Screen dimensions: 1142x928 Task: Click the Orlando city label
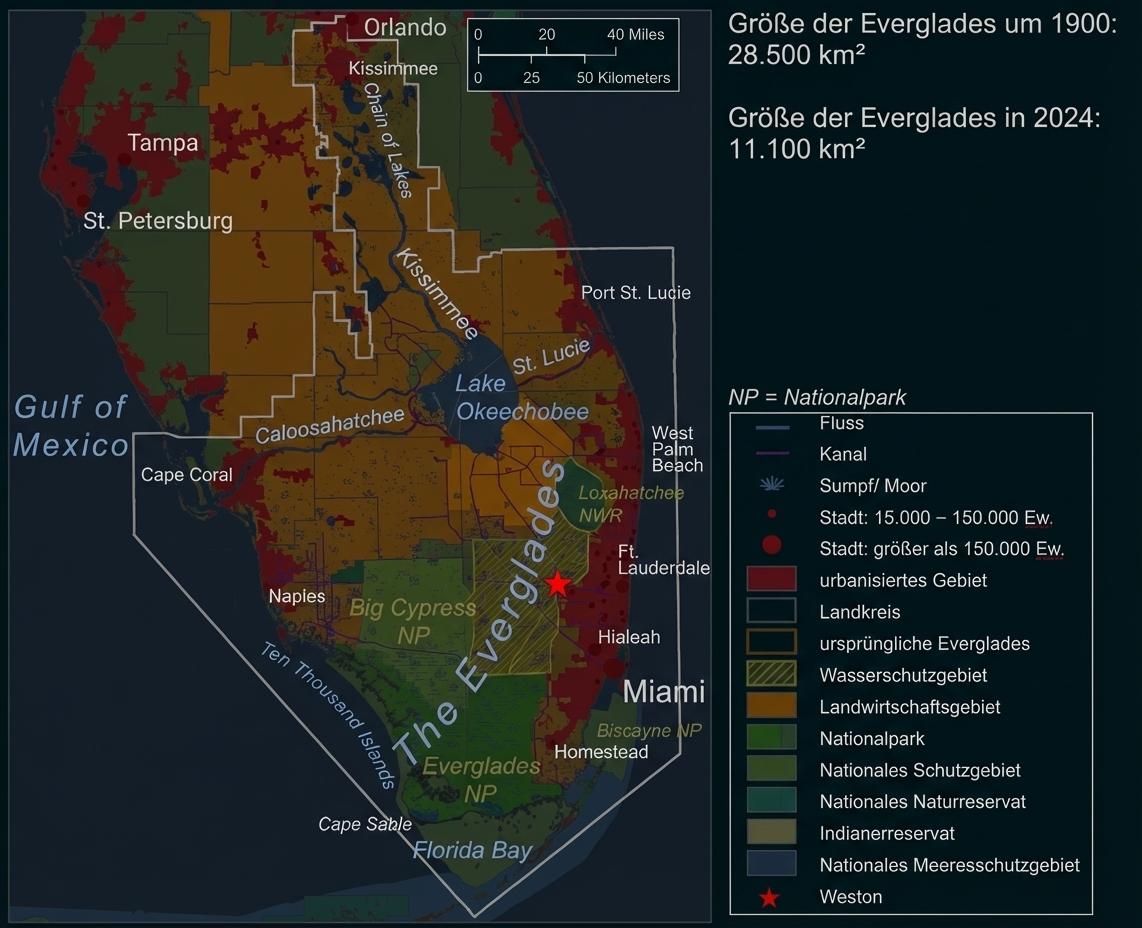coord(404,28)
